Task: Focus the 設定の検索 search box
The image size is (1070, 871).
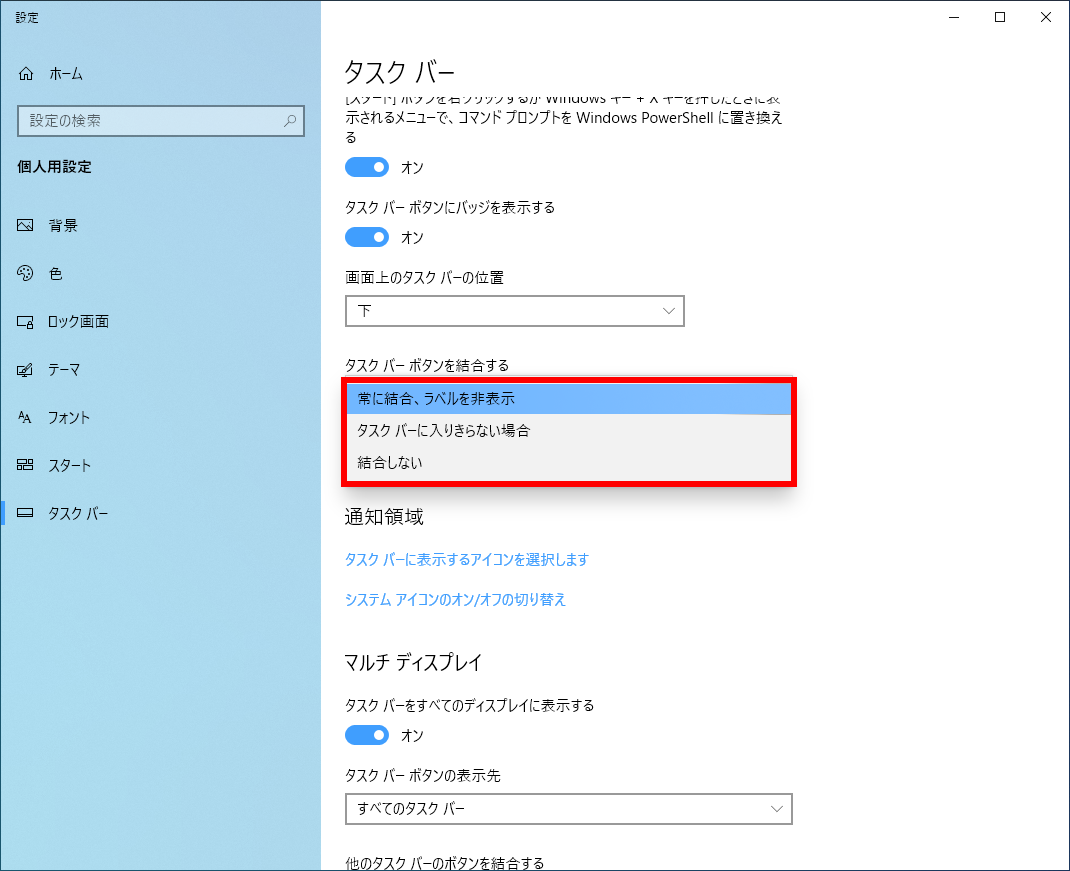Action: click(160, 121)
